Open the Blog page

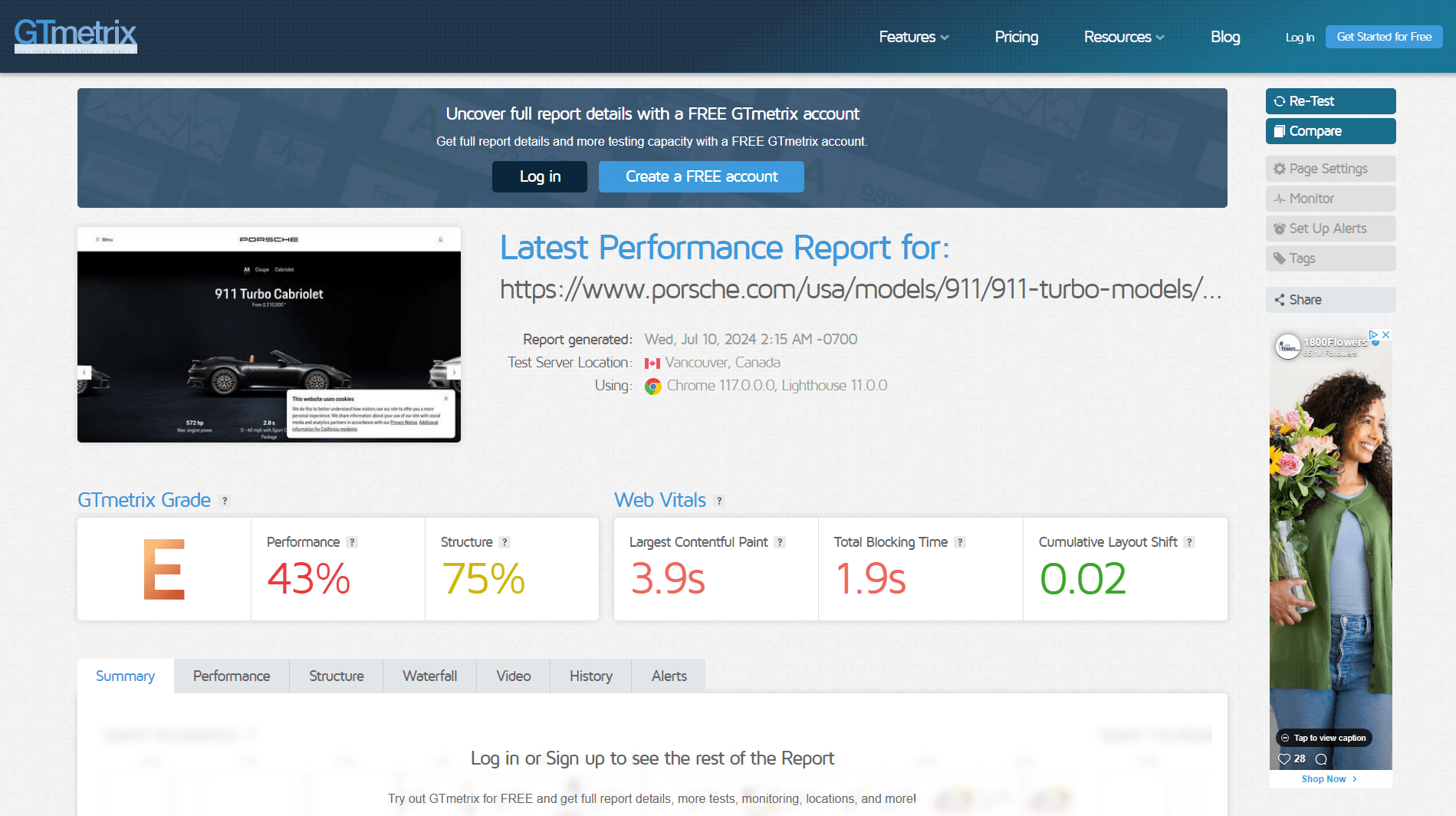pyautogui.click(x=1225, y=37)
